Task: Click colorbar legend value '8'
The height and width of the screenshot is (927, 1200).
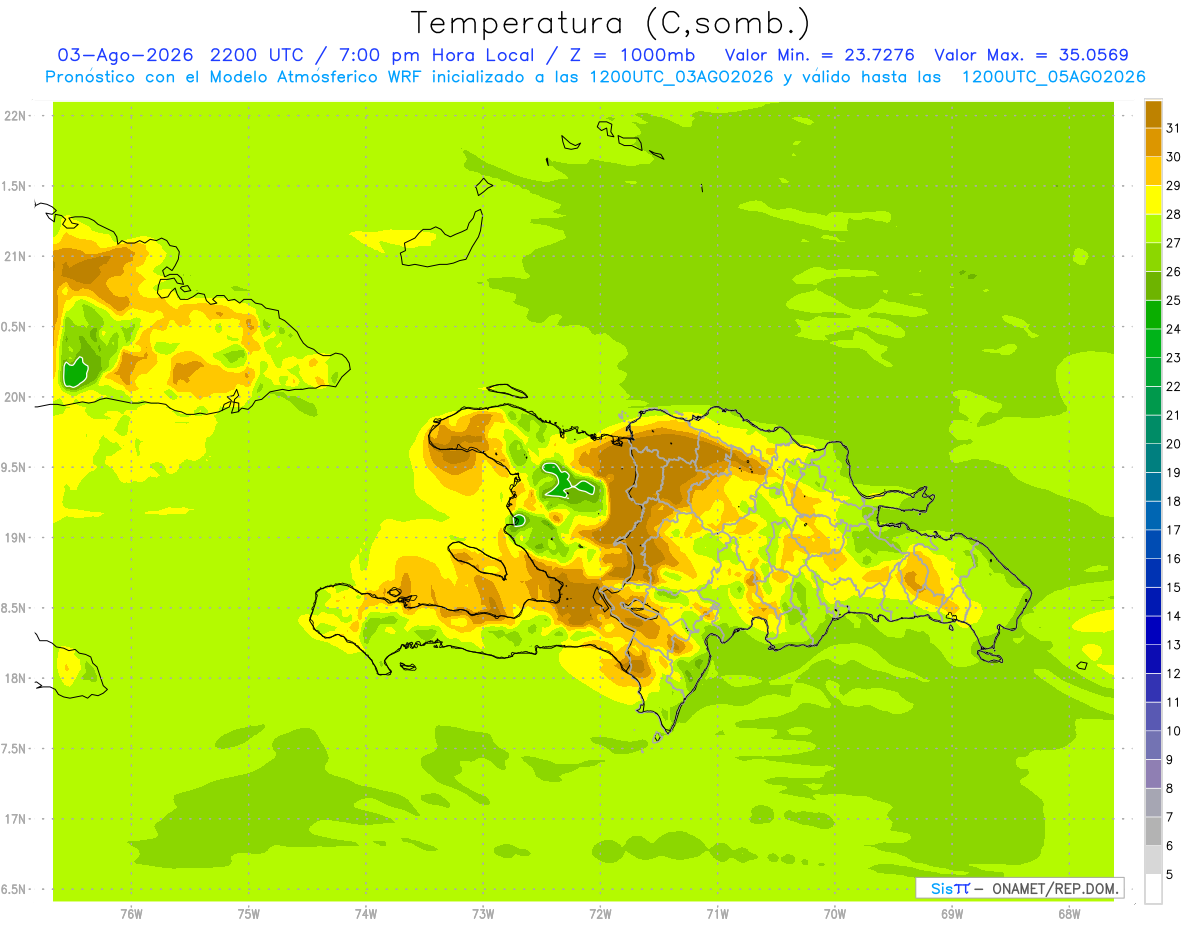Action: (x=1169, y=789)
